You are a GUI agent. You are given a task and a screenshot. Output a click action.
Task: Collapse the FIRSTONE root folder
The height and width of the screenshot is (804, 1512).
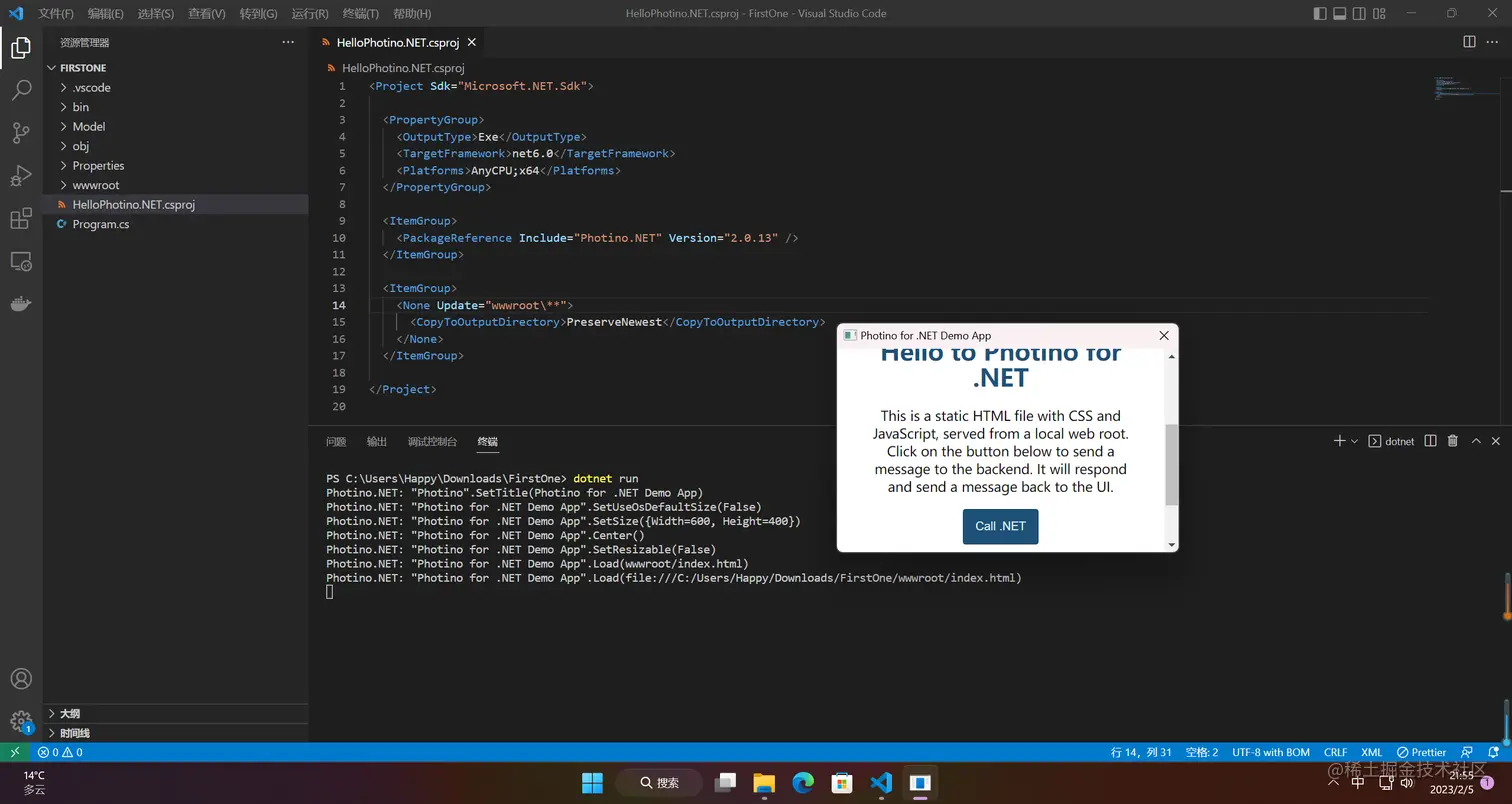tap(175, 68)
